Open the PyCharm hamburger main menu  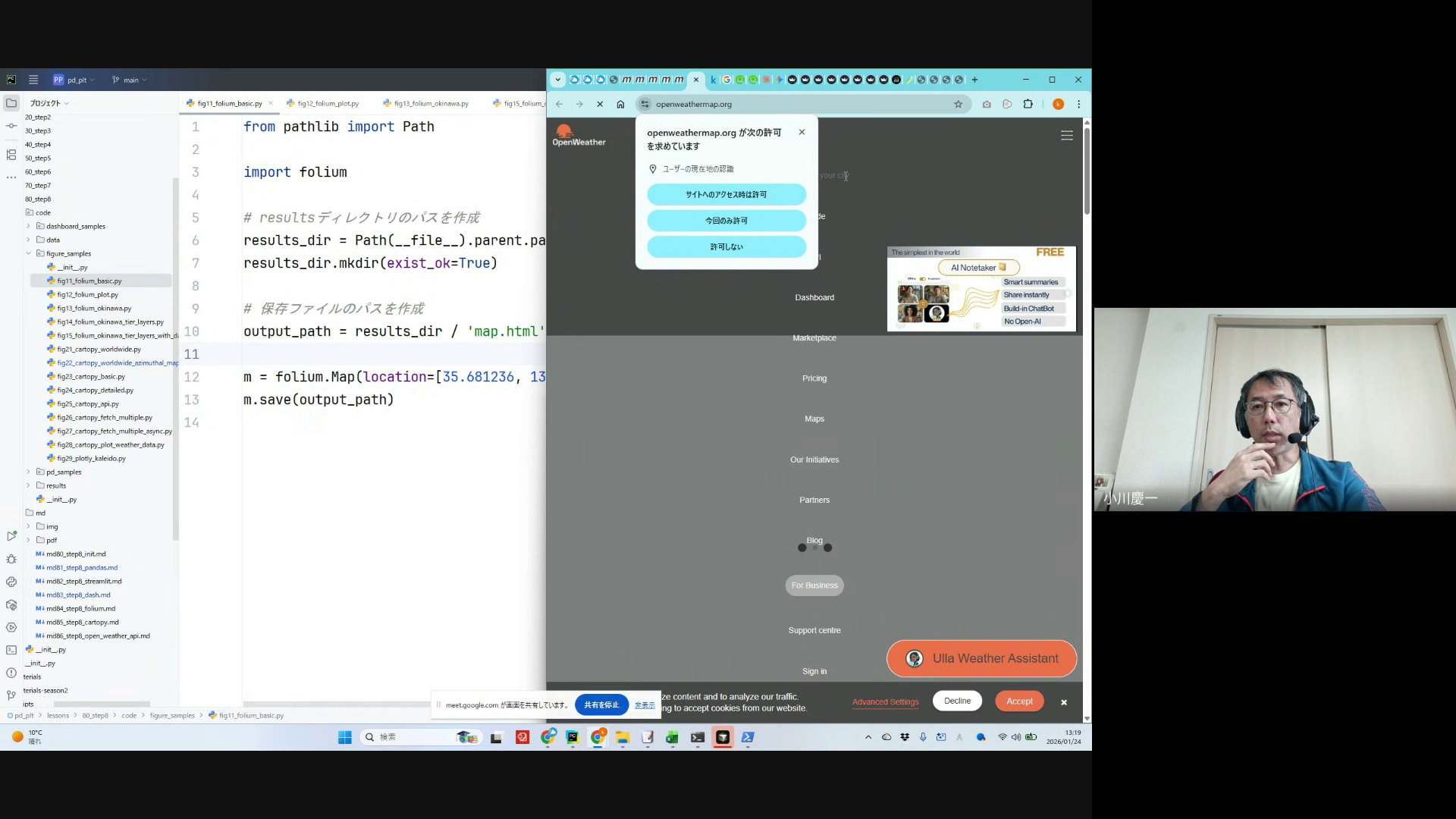pyautogui.click(x=33, y=80)
